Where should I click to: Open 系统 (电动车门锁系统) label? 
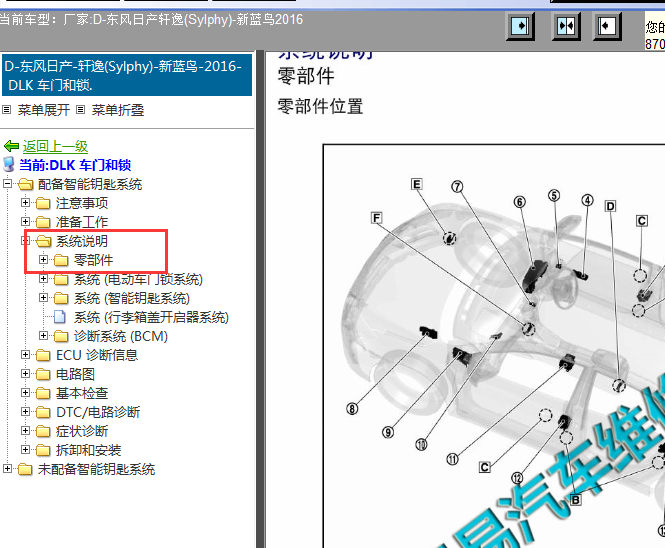138,279
